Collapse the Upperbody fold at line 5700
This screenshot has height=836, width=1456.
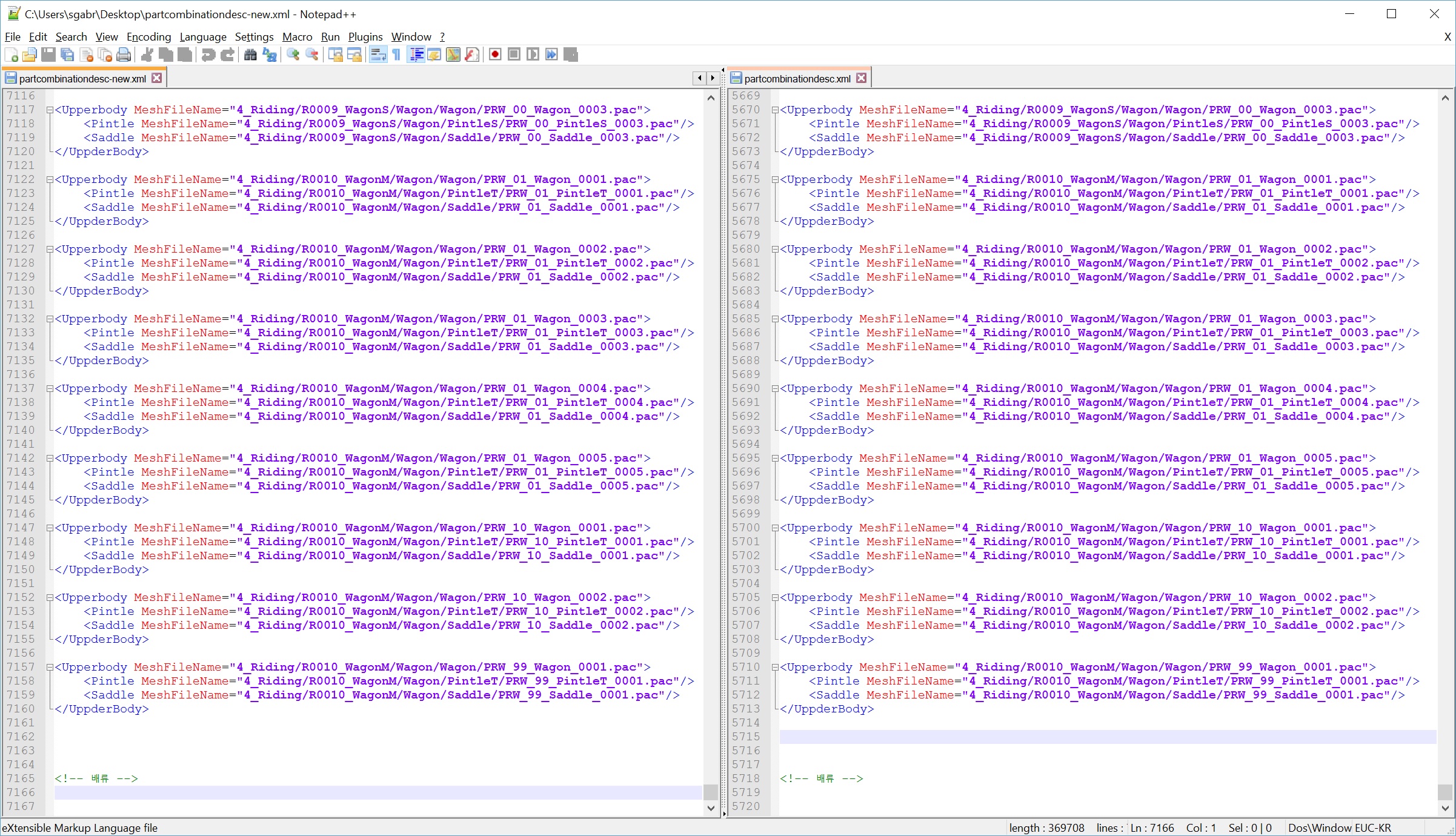775,528
